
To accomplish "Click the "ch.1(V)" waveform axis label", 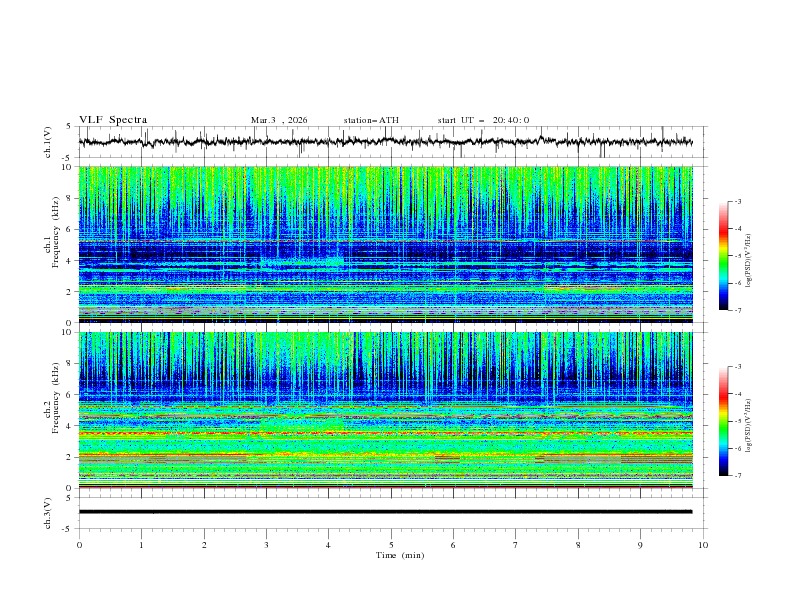I will [x=48, y=142].
